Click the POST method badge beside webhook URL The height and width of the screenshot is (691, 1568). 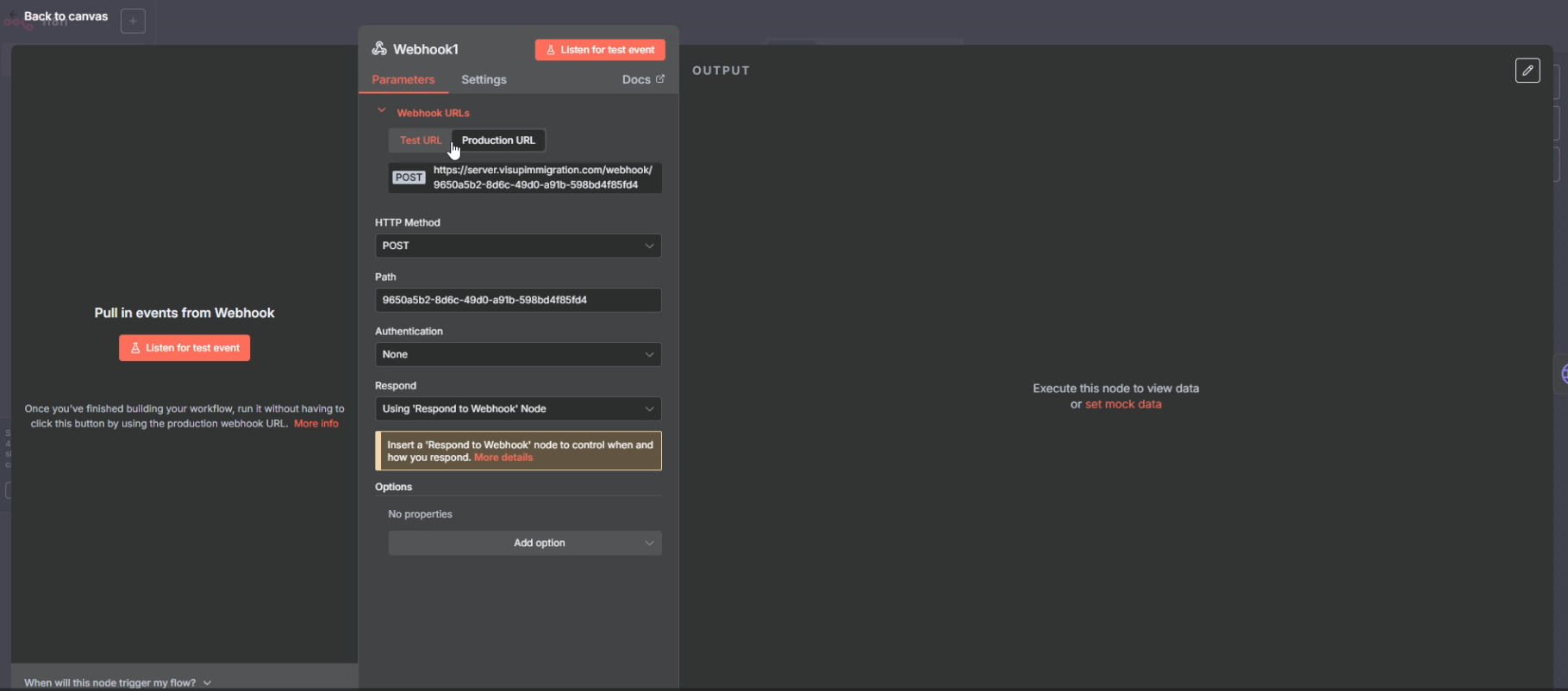[409, 177]
